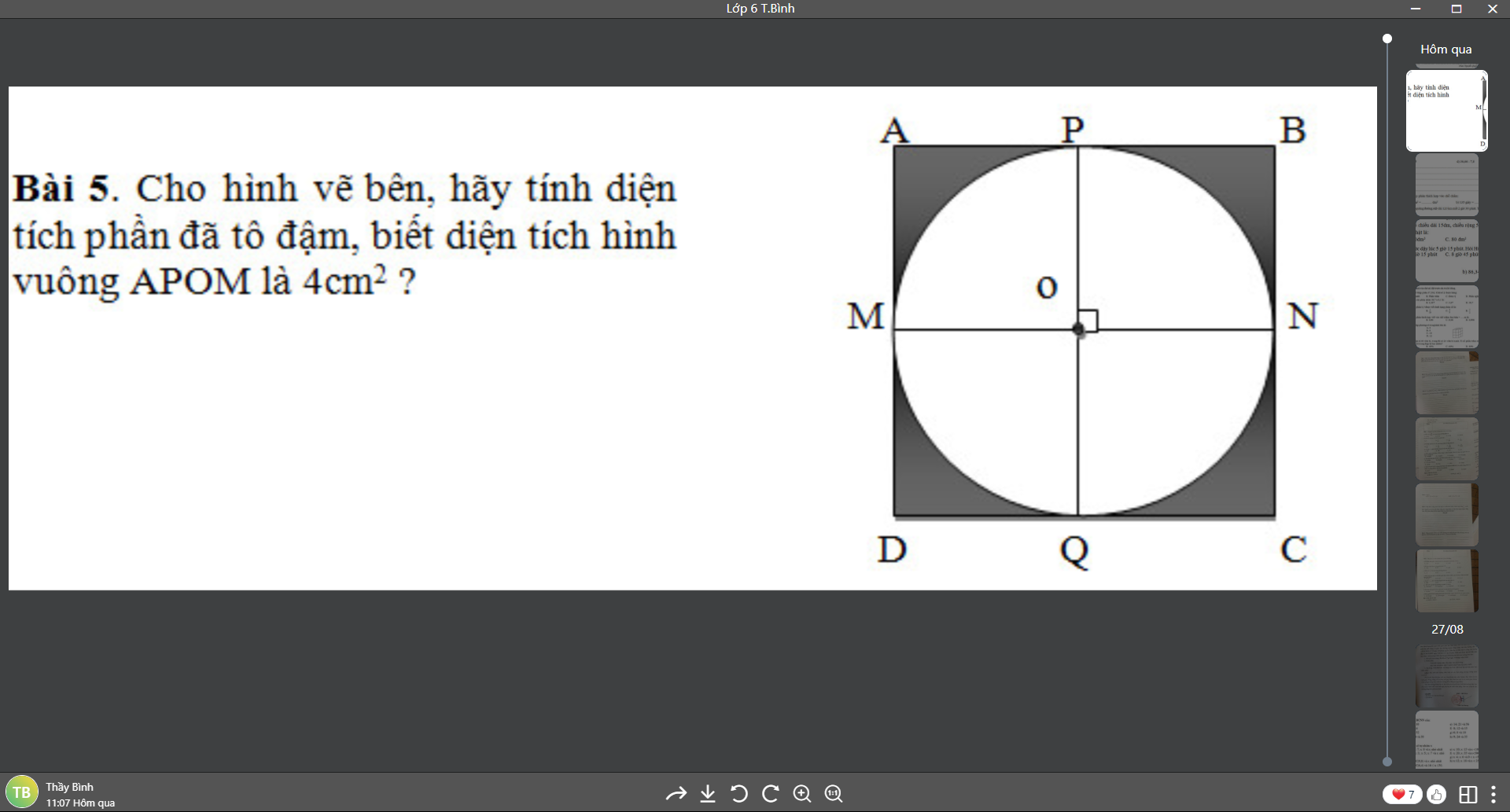Viewport: 1510px width, 812px height.
Task: Open the heart reactions count badge
Action: tap(1402, 794)
